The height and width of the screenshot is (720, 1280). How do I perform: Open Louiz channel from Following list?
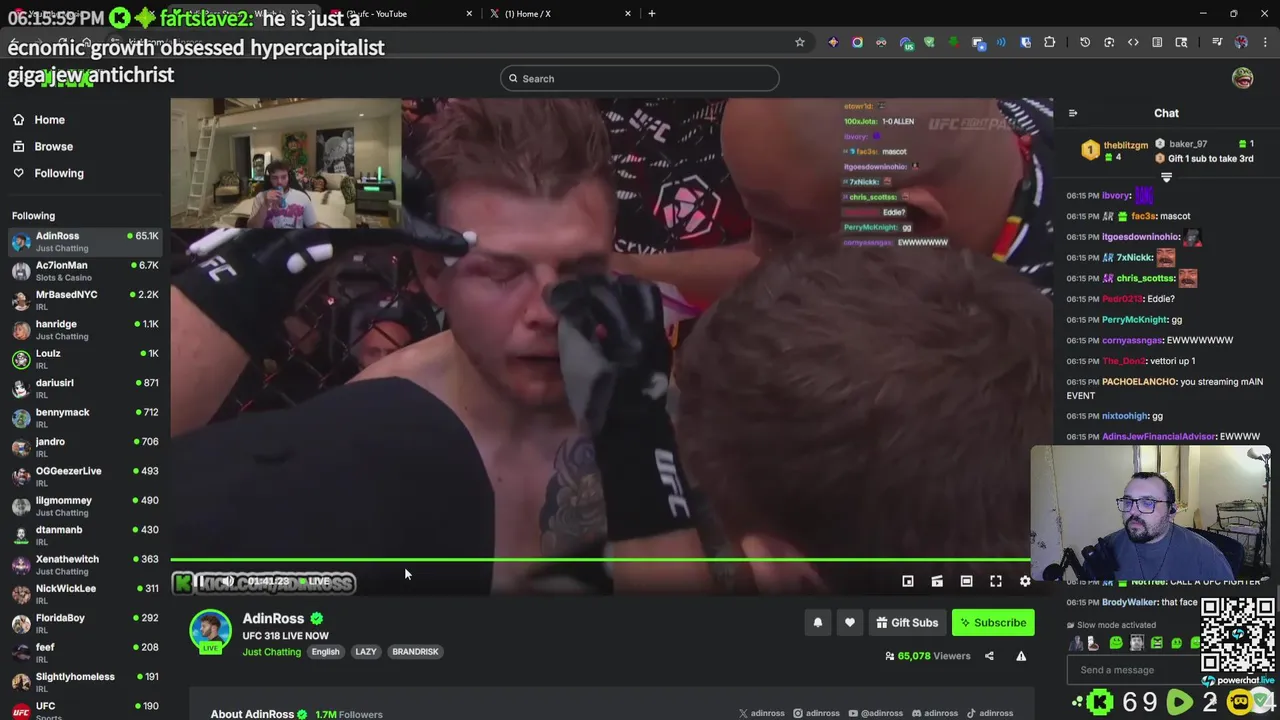tap(85, 358)
